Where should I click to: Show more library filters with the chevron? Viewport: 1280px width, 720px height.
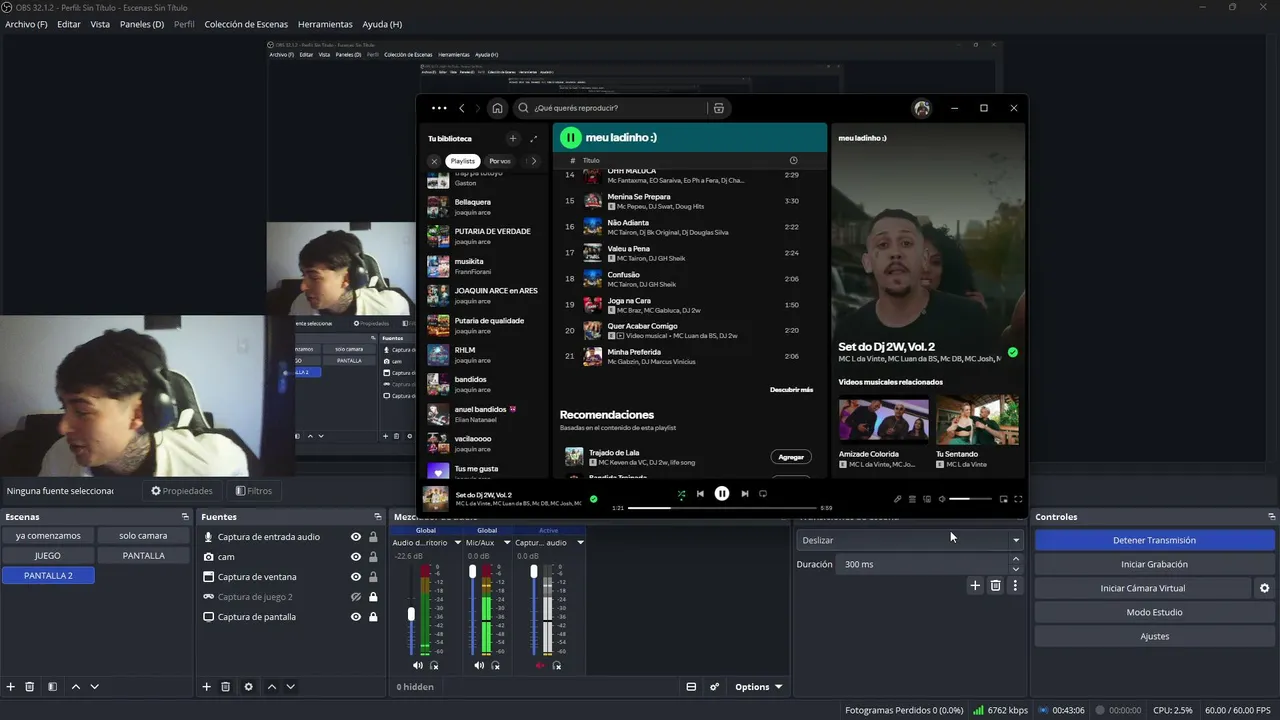click(533, 161)
